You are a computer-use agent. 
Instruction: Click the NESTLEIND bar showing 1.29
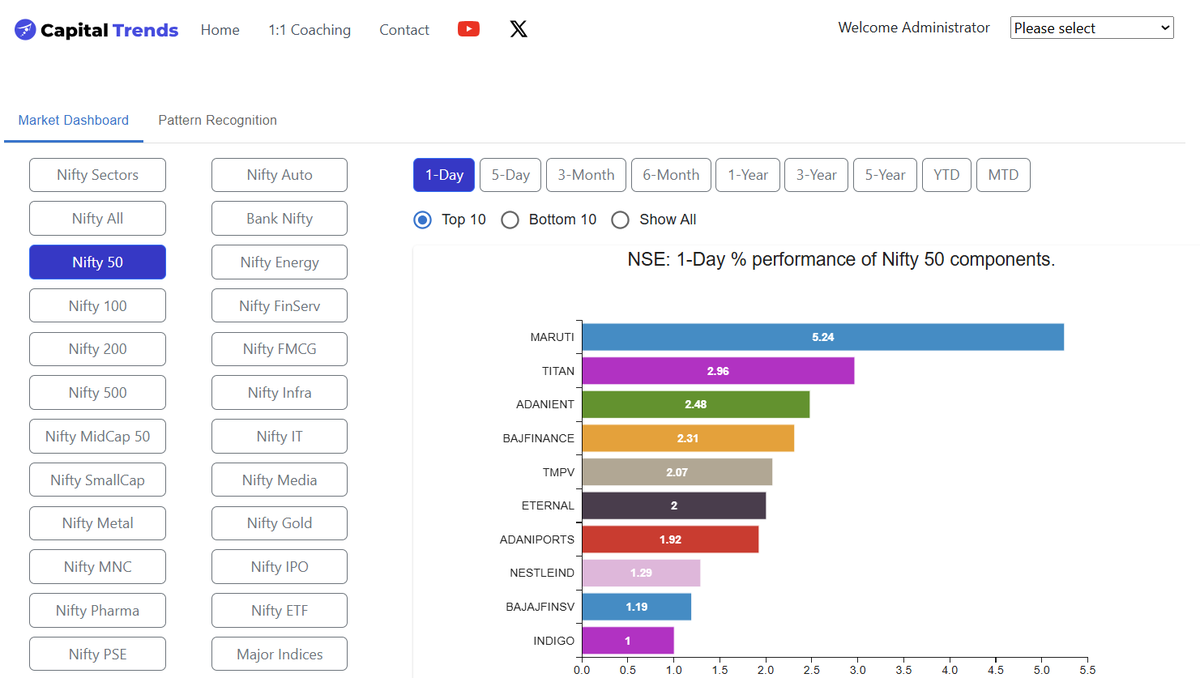click(641, 573)
